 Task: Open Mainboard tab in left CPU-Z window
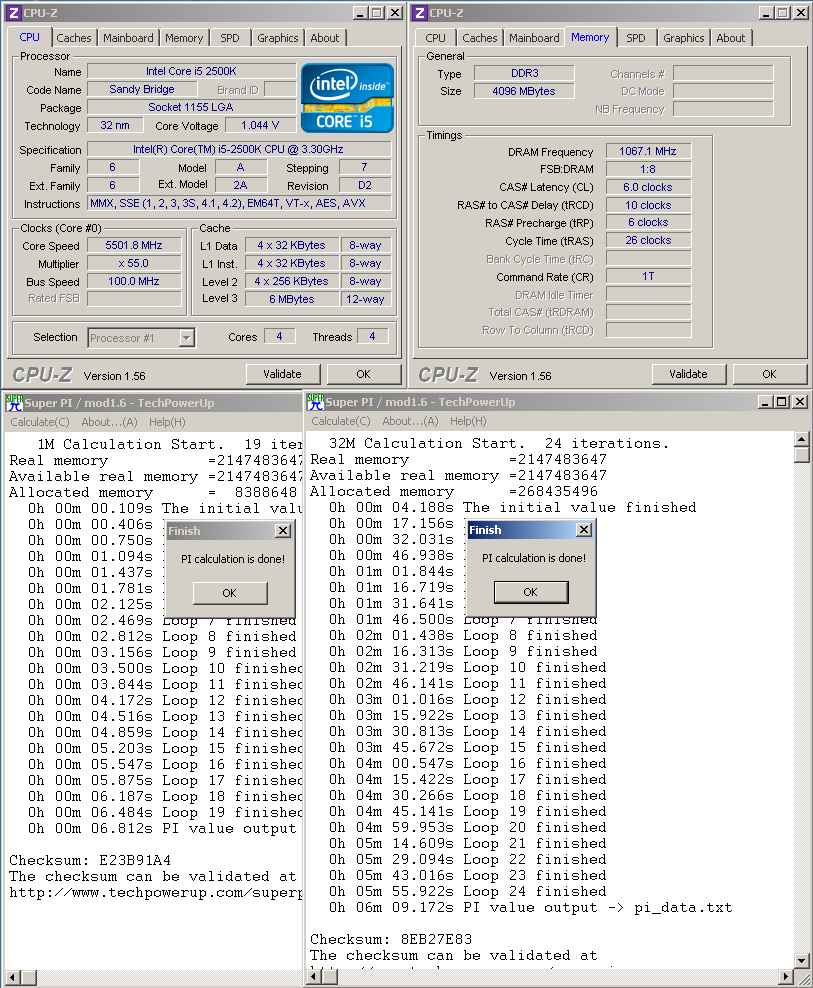tap(128, 38)
